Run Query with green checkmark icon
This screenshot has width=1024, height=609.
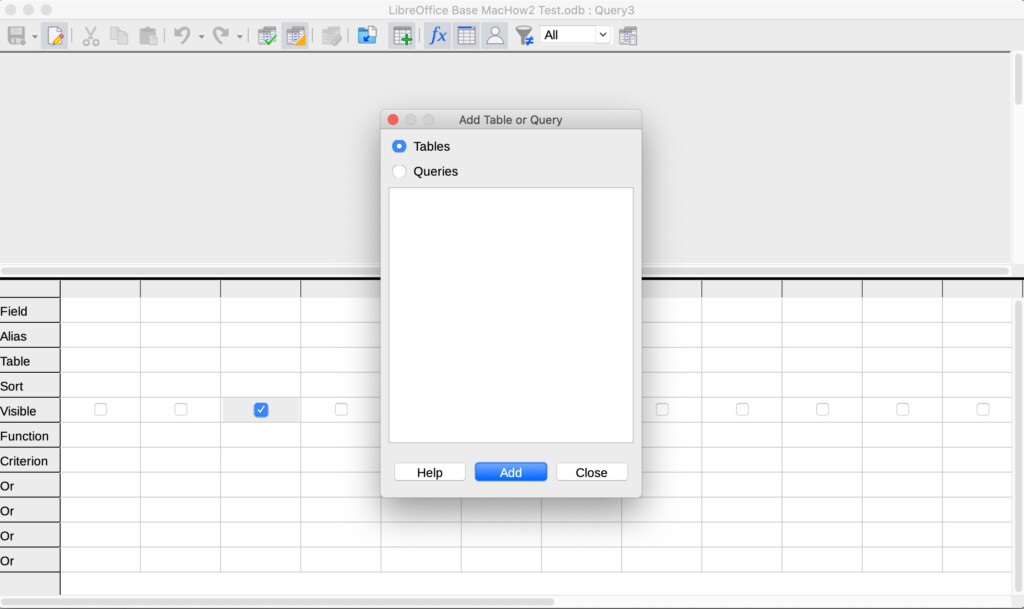point(267,35)
